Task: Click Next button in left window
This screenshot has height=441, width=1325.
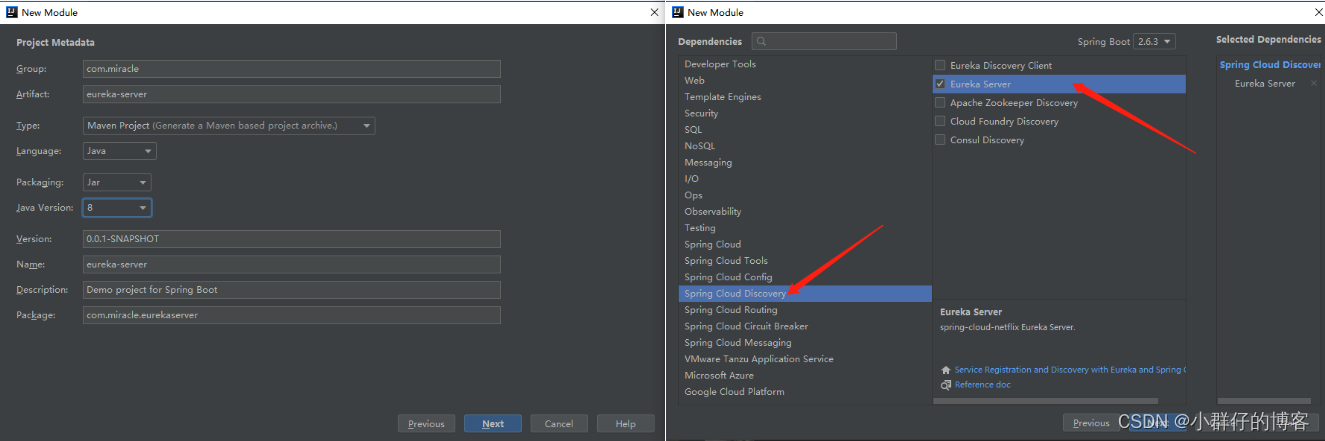Action: coord(493,424)
